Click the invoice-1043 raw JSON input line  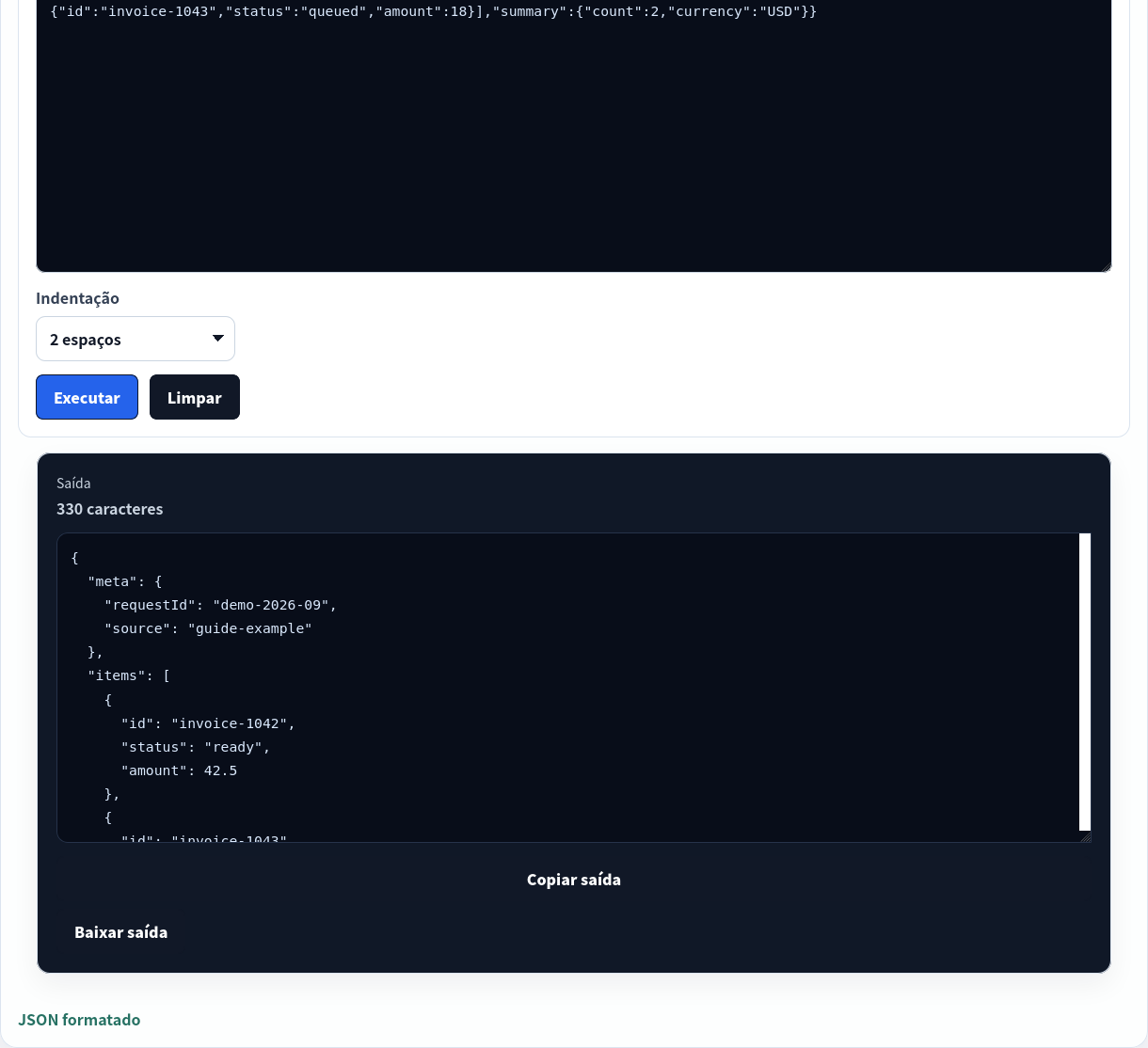coord(433,11)
